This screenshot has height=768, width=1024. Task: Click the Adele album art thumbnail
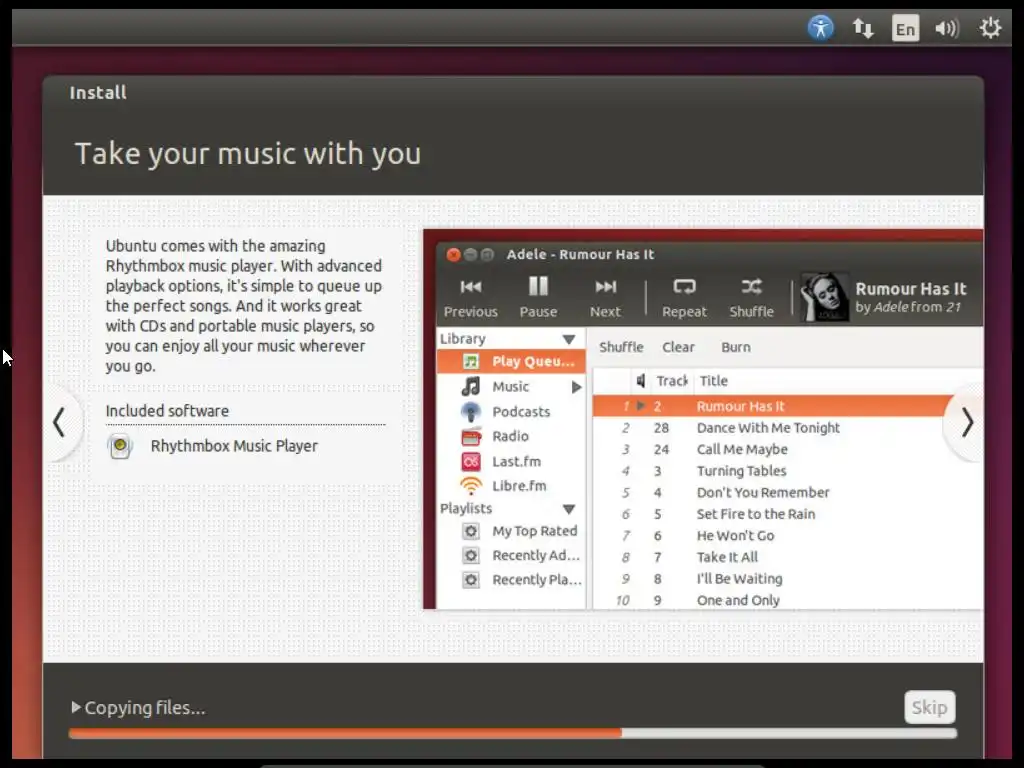[x=824, y=296]
